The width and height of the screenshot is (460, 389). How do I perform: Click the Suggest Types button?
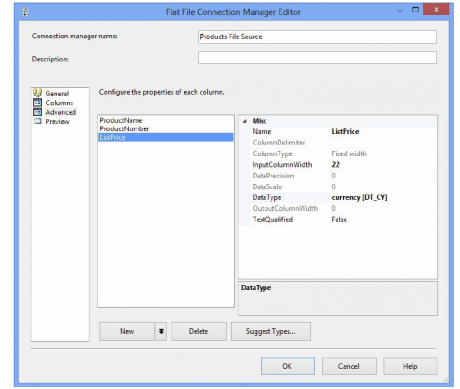271,331
